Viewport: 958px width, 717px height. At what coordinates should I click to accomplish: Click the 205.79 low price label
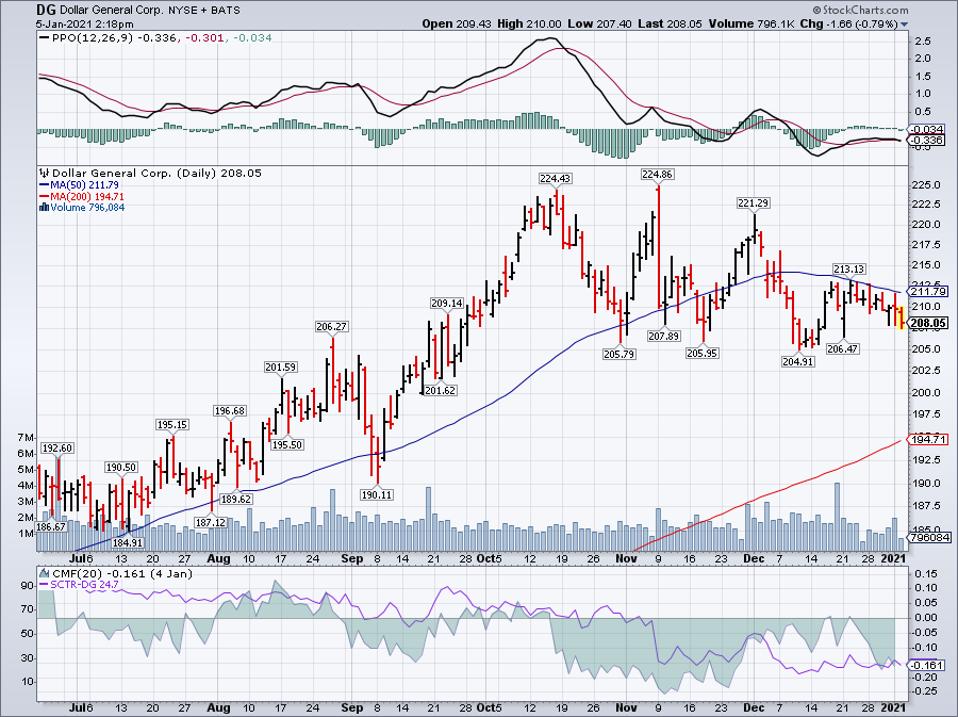point(619,354)
